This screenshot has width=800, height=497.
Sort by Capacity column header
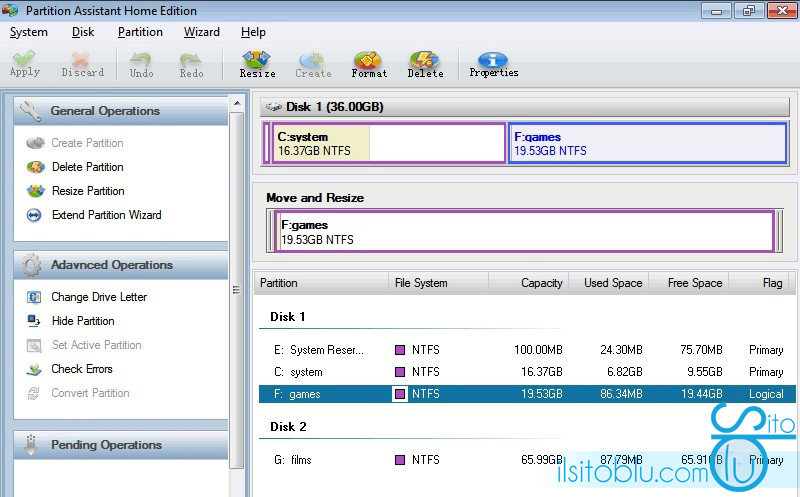coord(529,283)
